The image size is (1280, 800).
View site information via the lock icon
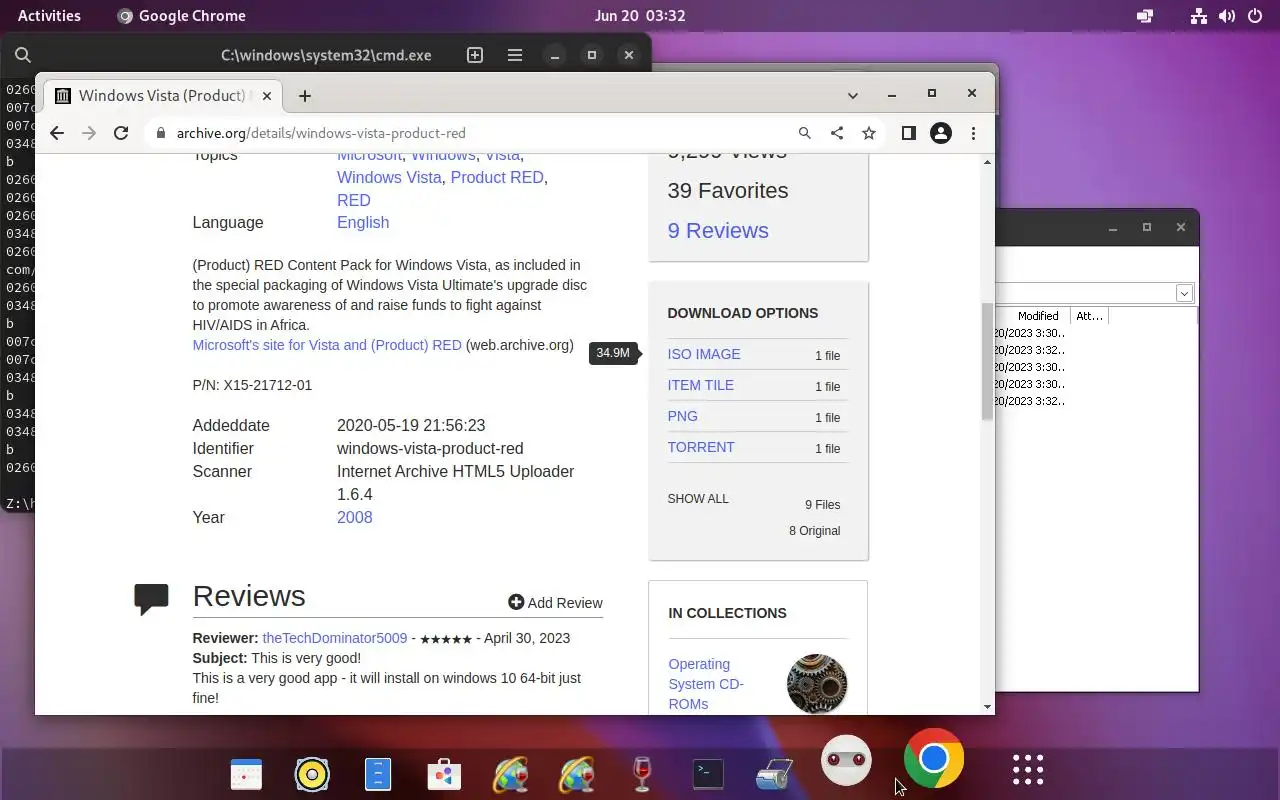(x=160, y=133)
